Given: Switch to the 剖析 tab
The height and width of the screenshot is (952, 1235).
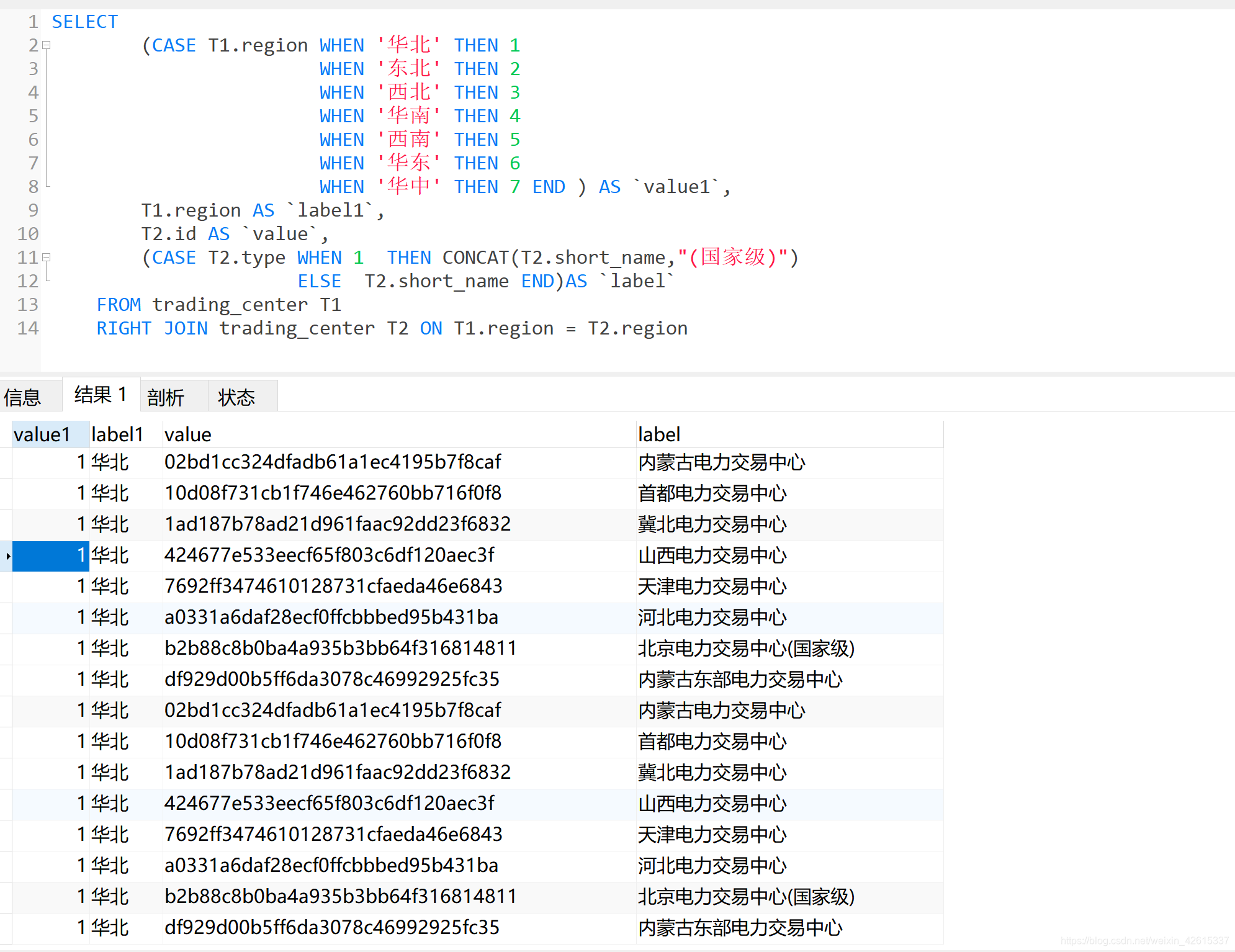Looking at the screenshot, I should pyautogui.click(x=166, y=397).
